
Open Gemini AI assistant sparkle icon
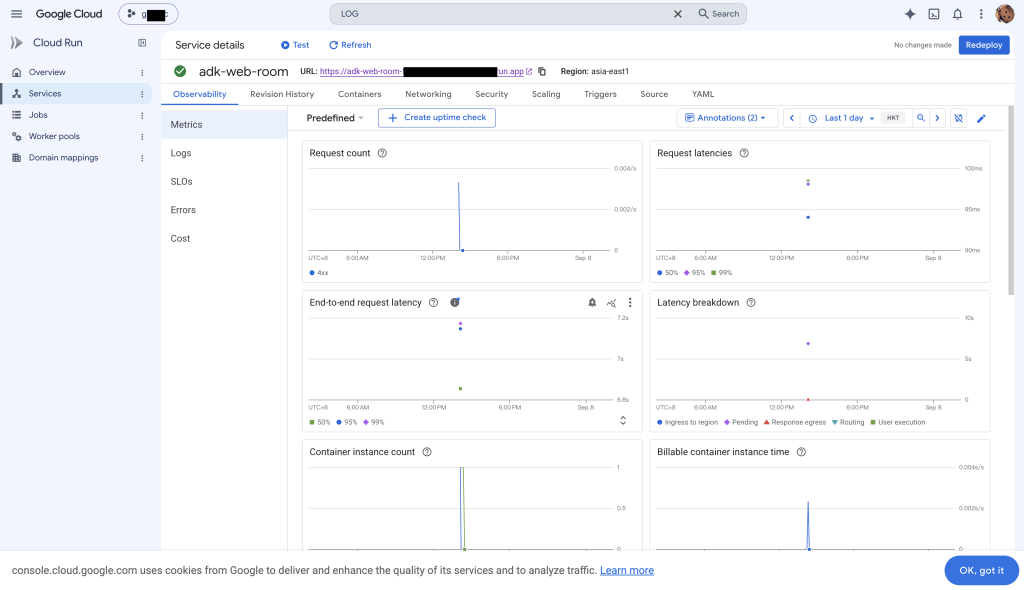tap(910, 14)
